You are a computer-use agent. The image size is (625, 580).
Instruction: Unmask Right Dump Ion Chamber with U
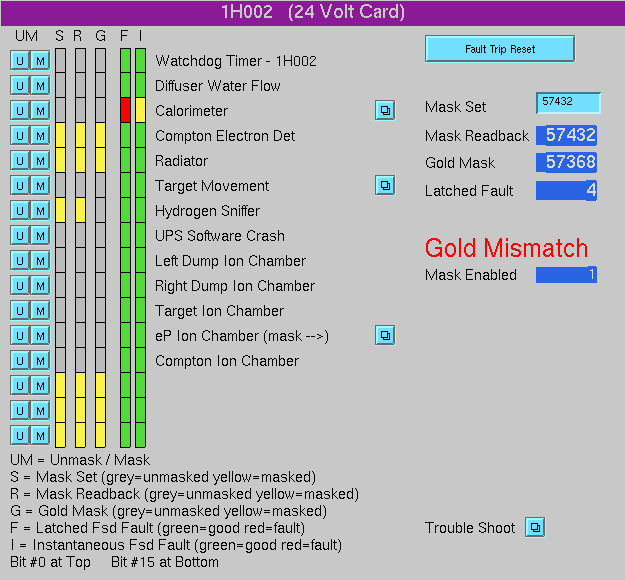[x=20, y=285]
